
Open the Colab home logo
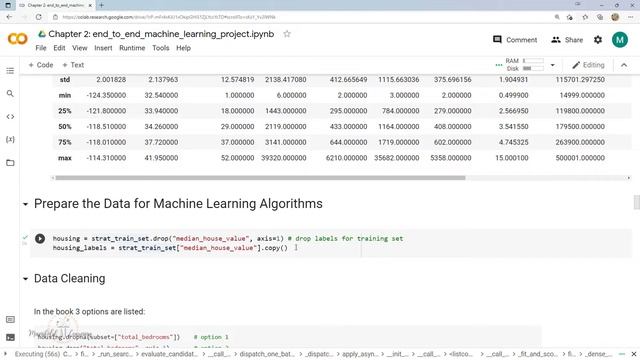pyautogui.click(x=18, y=39)
